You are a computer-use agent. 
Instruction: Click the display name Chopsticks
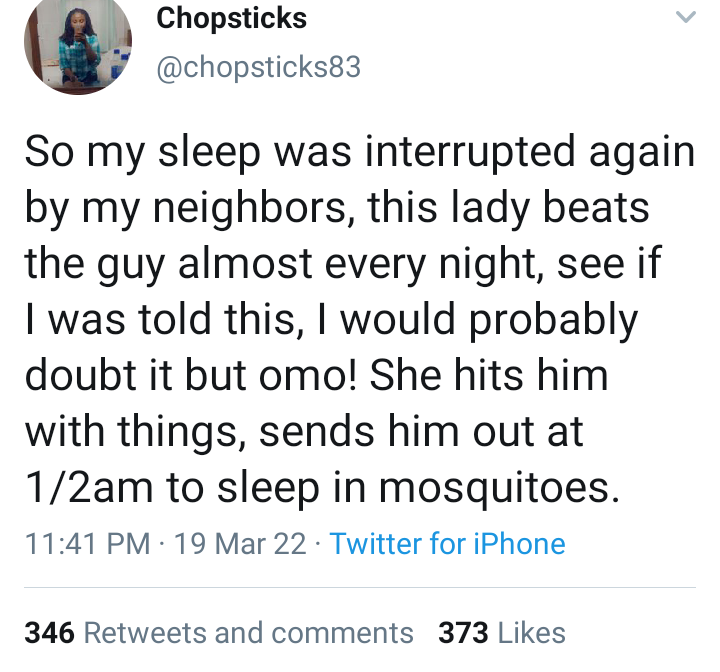(232, 18)
